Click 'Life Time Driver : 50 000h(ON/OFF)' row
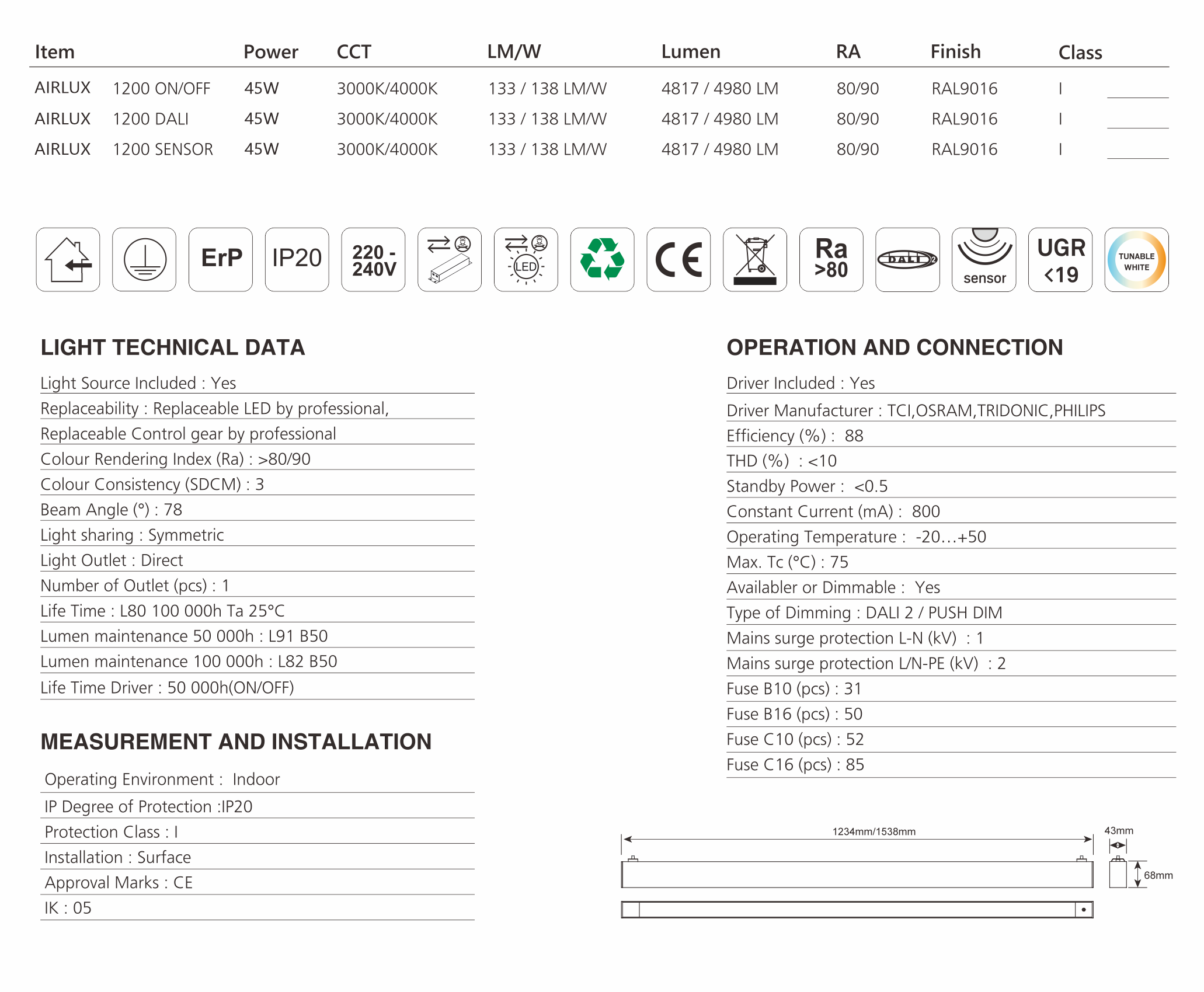Image resolution: width=1204 pixels, height=992 pixels. [x=257, y=687]
